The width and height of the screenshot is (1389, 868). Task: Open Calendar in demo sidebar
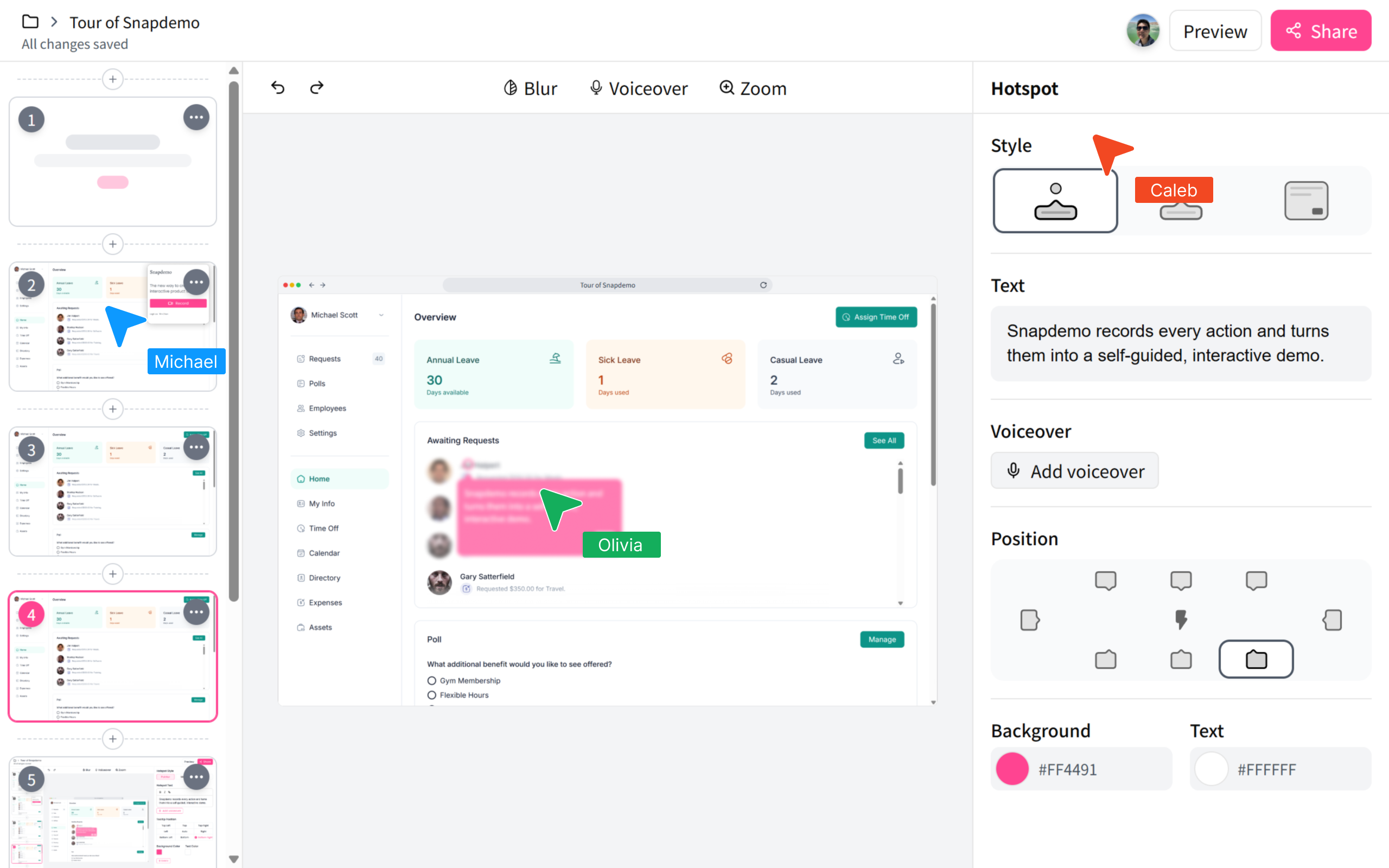(x=340, y=553)
